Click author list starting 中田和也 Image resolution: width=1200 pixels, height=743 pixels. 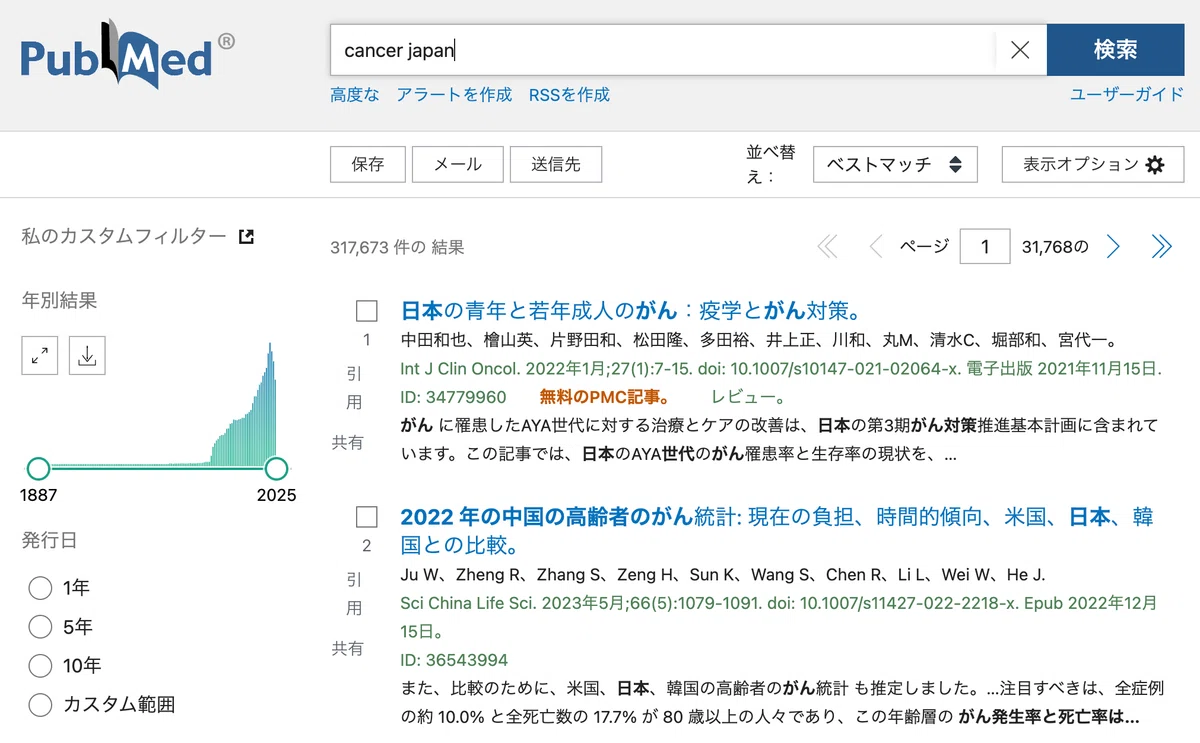759,339
